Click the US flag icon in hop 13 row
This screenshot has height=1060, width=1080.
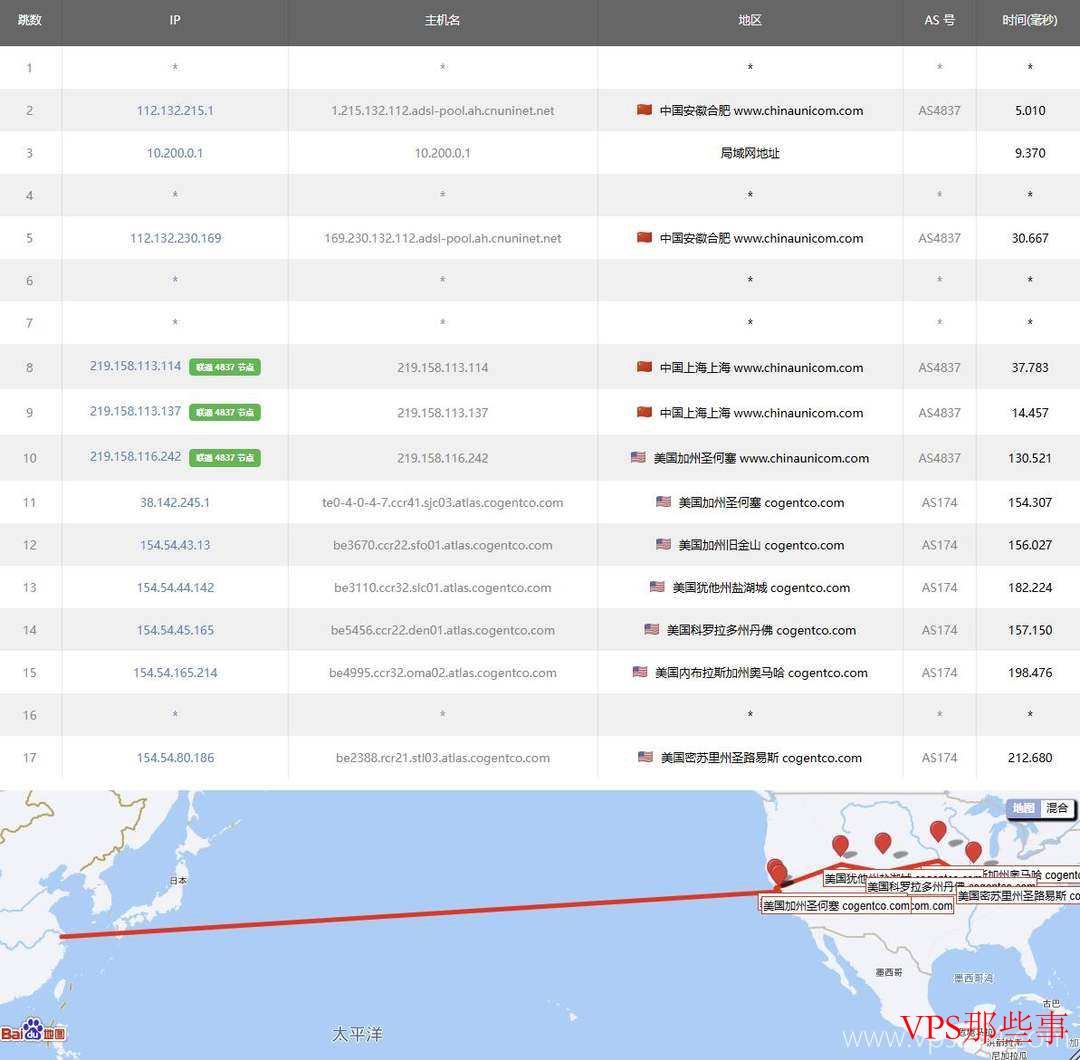pyautogui.click(x=656, y=586)
